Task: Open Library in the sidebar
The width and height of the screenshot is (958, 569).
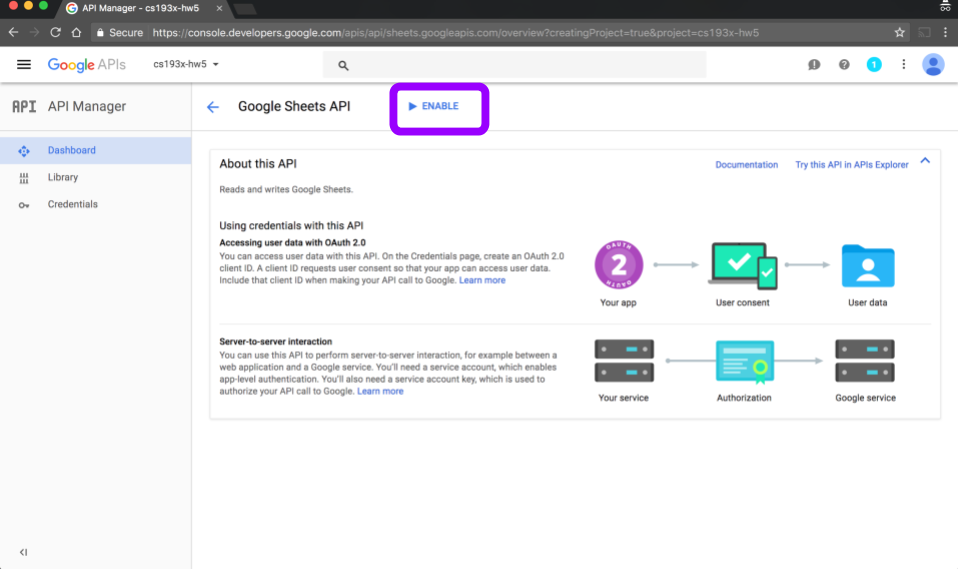Action: point(62,177)
